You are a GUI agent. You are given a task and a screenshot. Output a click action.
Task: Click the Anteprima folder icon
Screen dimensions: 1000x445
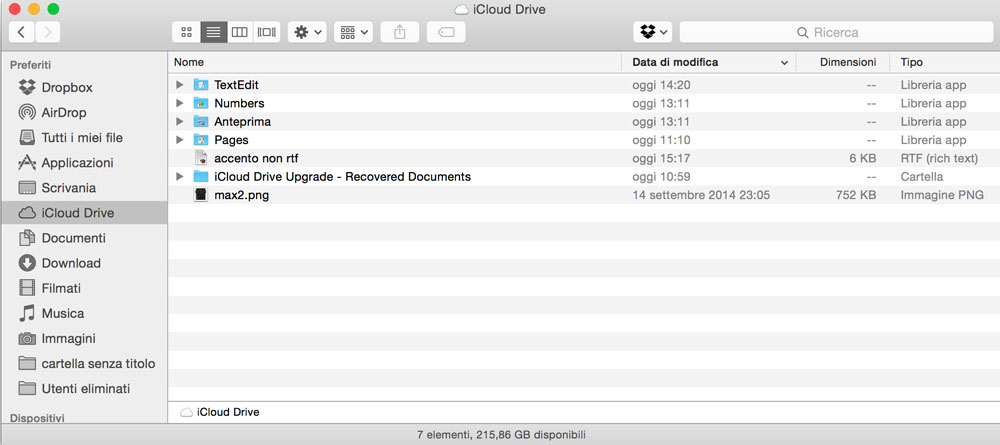pyautogui.click(x=201, y=122)
